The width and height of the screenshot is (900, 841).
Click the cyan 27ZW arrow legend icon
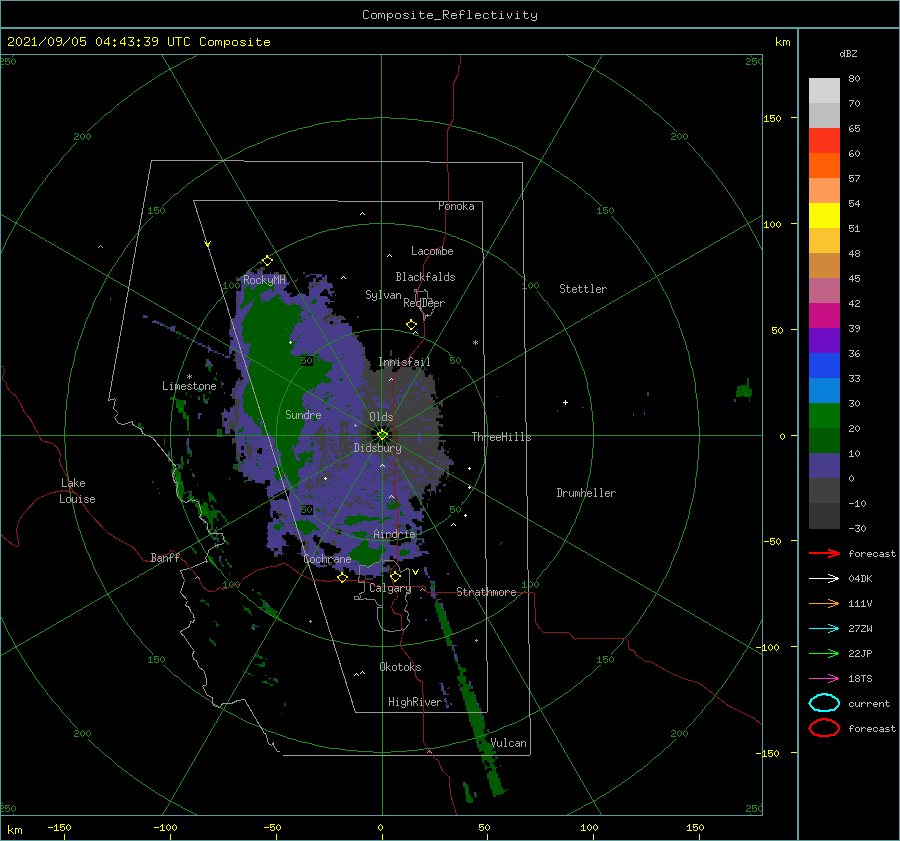pos(824,629)
